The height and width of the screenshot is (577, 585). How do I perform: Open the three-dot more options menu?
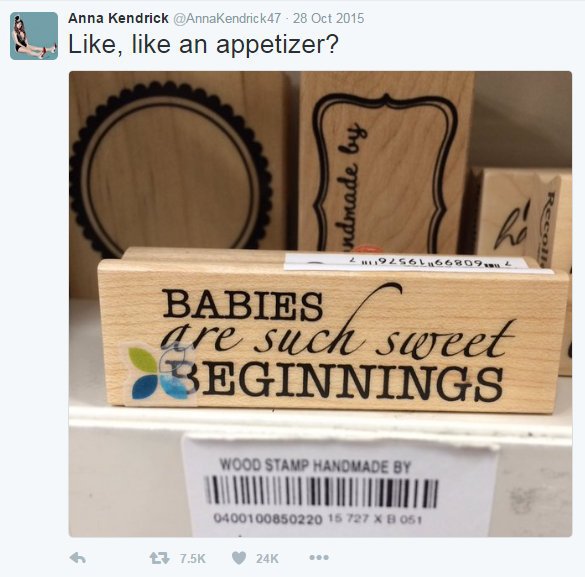click(319, 558)
